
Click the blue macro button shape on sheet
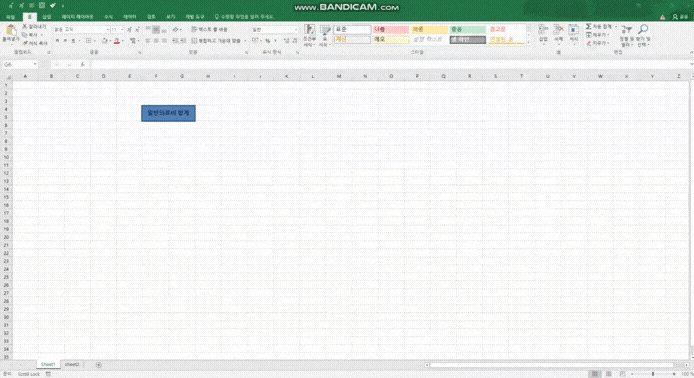pyautogui.click(x=168, y=113)
